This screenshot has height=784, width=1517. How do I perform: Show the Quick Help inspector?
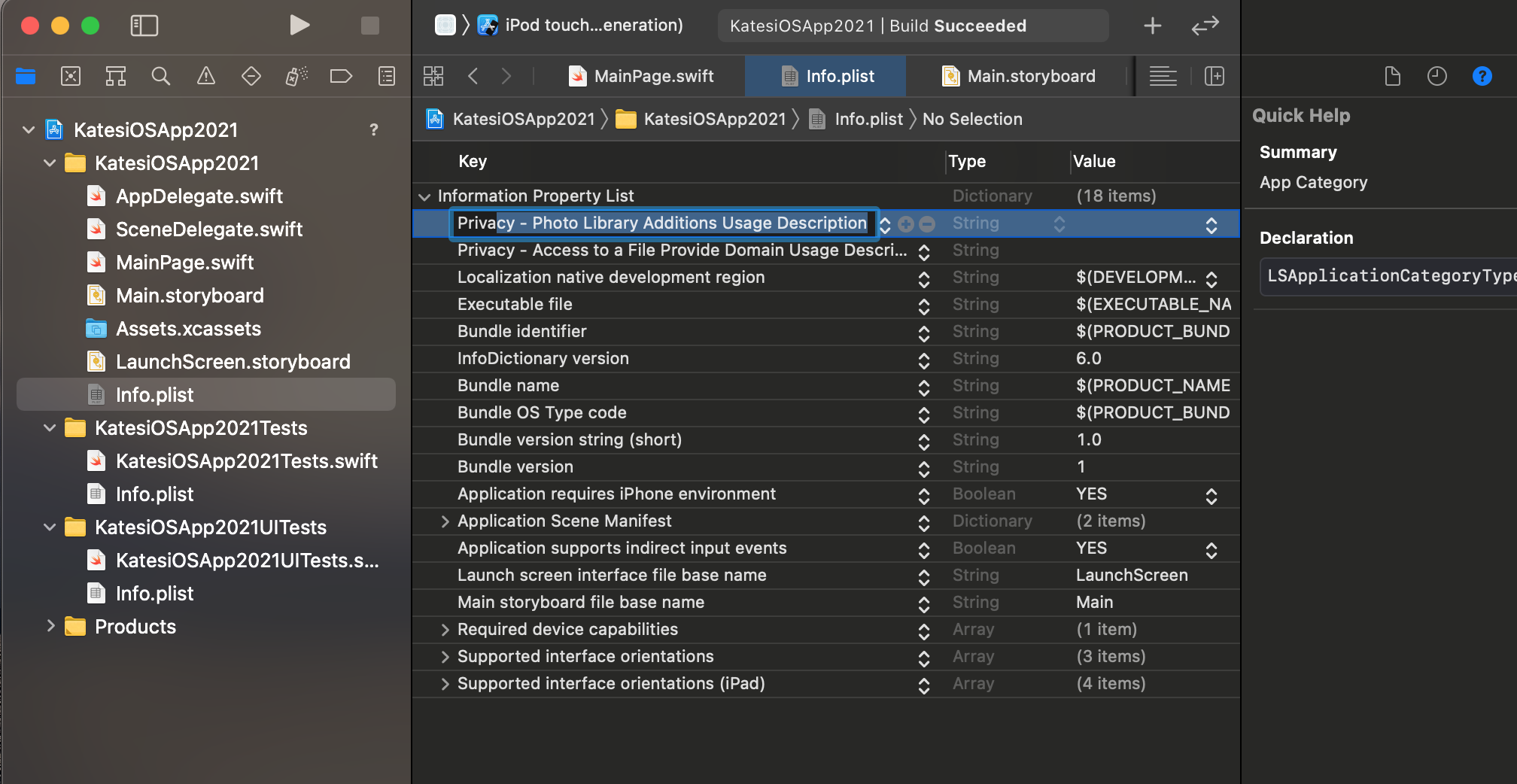(x=1482, y=76)
